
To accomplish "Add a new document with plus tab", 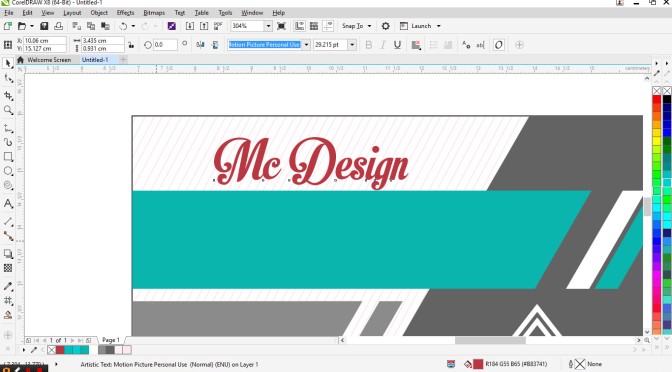I will [123, 60].
